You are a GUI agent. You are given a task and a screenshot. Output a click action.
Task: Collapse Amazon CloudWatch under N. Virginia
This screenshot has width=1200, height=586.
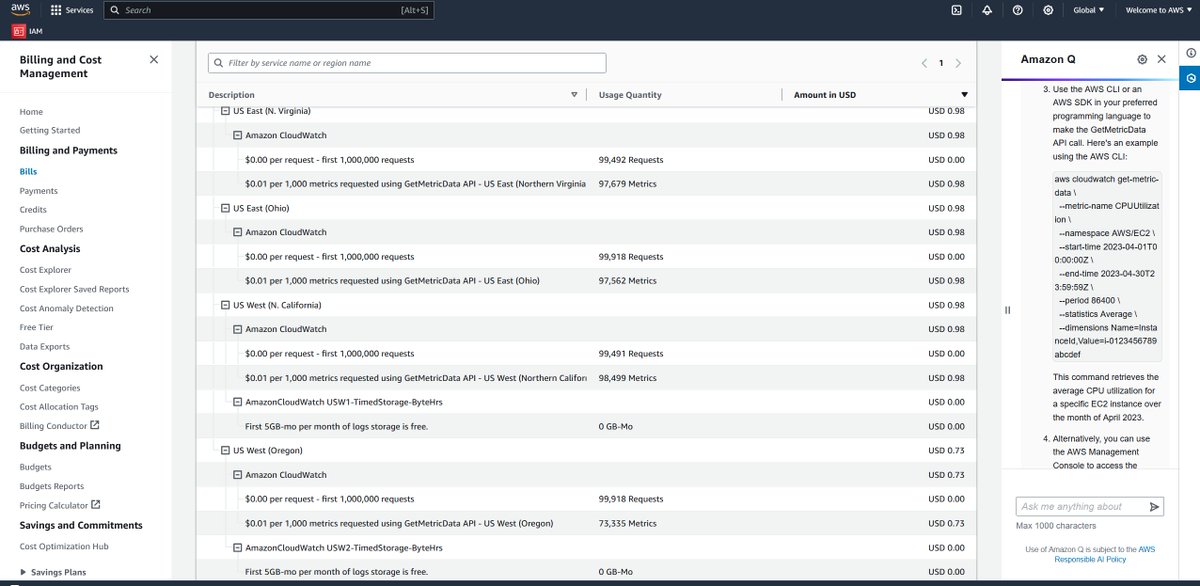(x=237, y=135)
